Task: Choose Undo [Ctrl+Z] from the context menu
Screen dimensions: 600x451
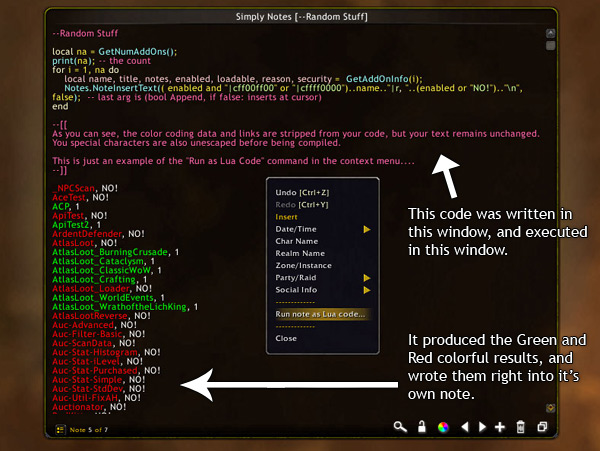Action: point(302,192)
